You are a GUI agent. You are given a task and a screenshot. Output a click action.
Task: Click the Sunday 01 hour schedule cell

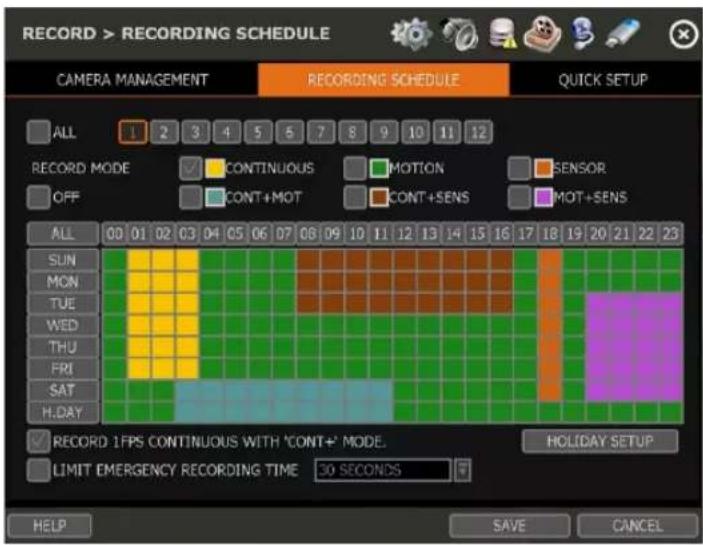139,260
